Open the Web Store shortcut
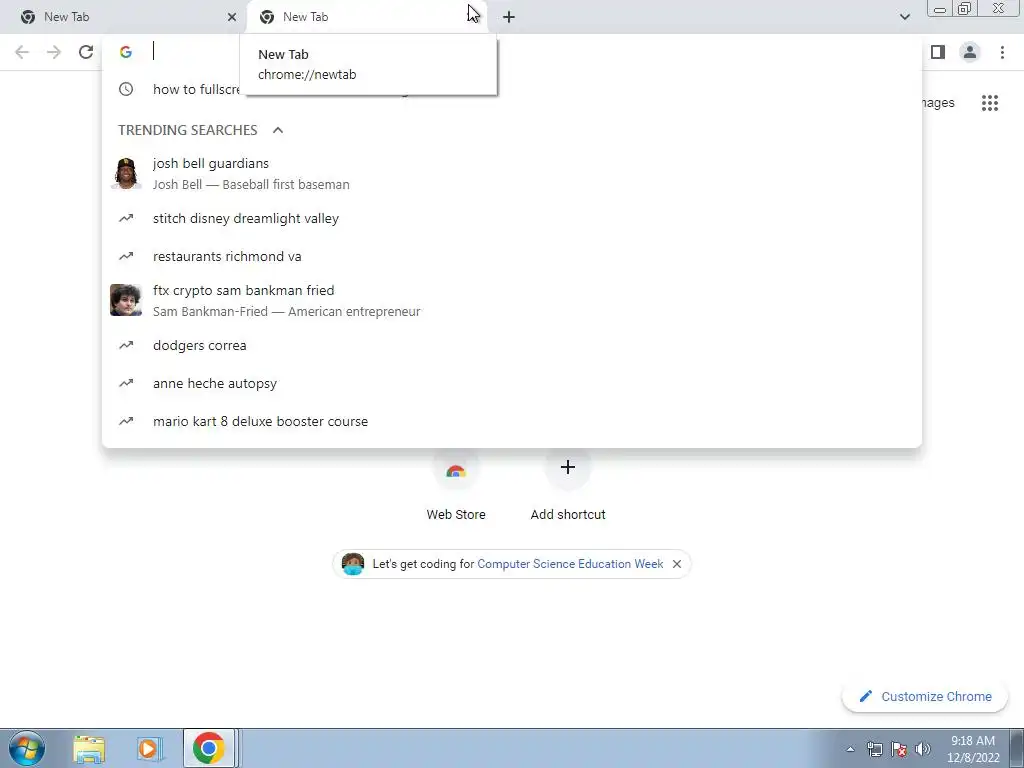The height and width of the screenshot is (768, 1024). [x=456, y=483]
